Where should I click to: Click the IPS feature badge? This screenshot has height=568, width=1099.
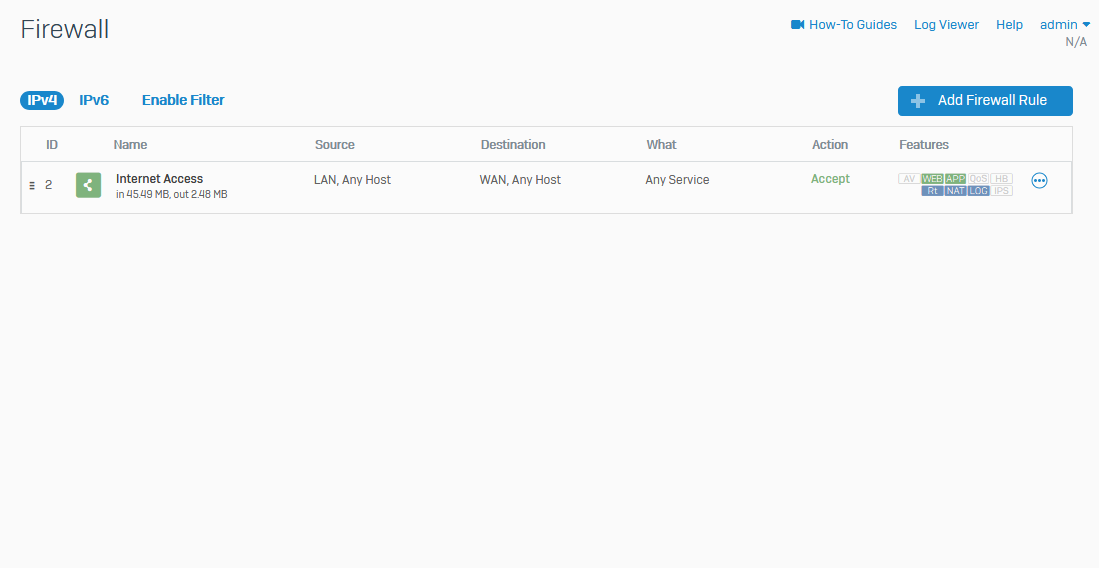tap(1002, 190)
